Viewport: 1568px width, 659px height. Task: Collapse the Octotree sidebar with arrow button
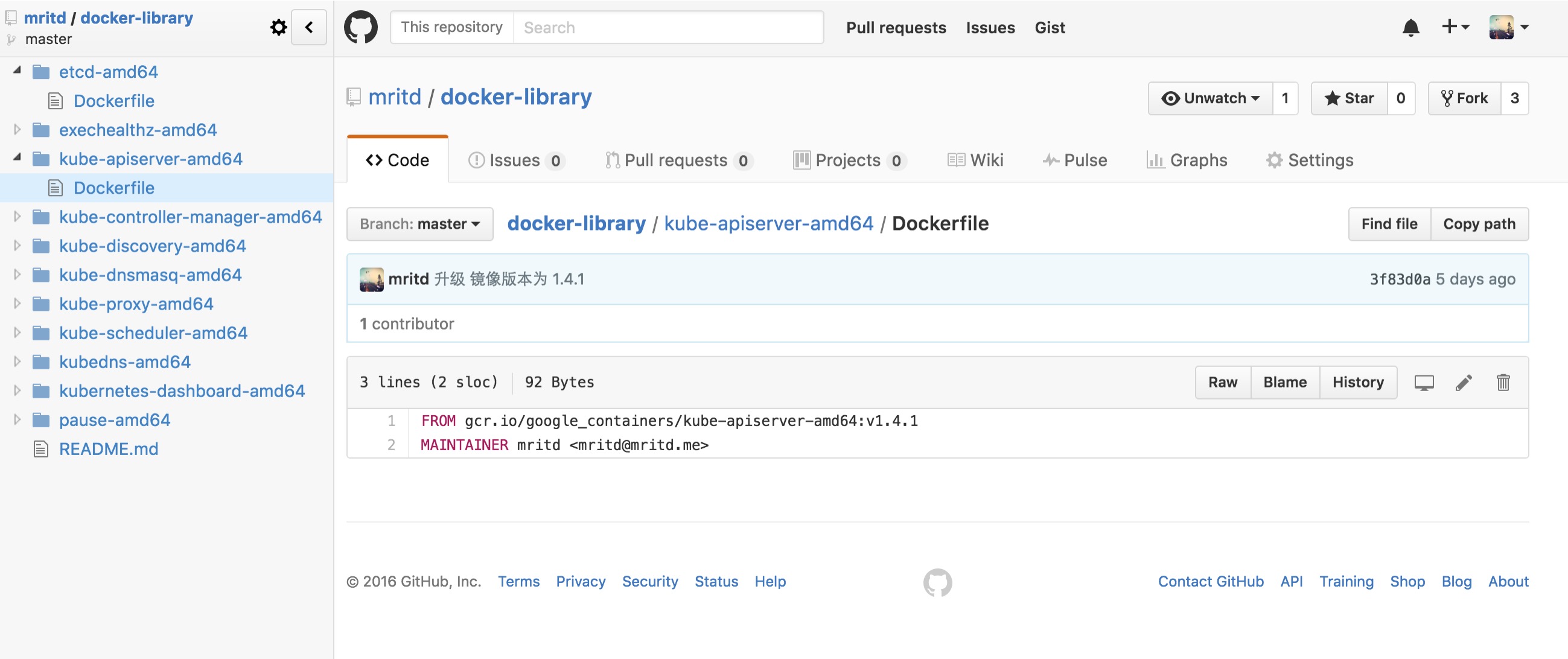click(x=309, y=27)
